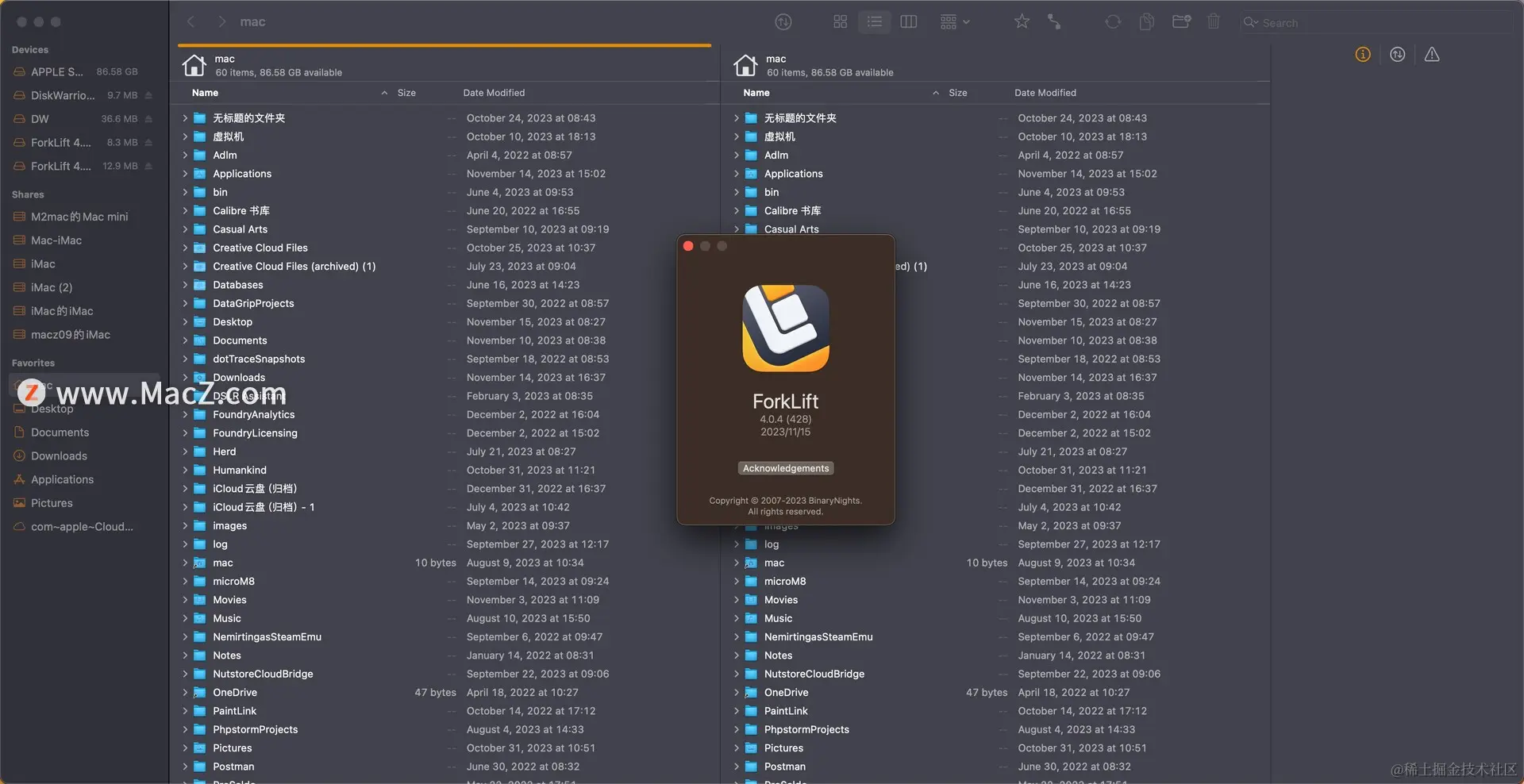Expand Adlm folder in left pane
The image size is (1524, 784).
pyautogui.click(x=185, y=156)
